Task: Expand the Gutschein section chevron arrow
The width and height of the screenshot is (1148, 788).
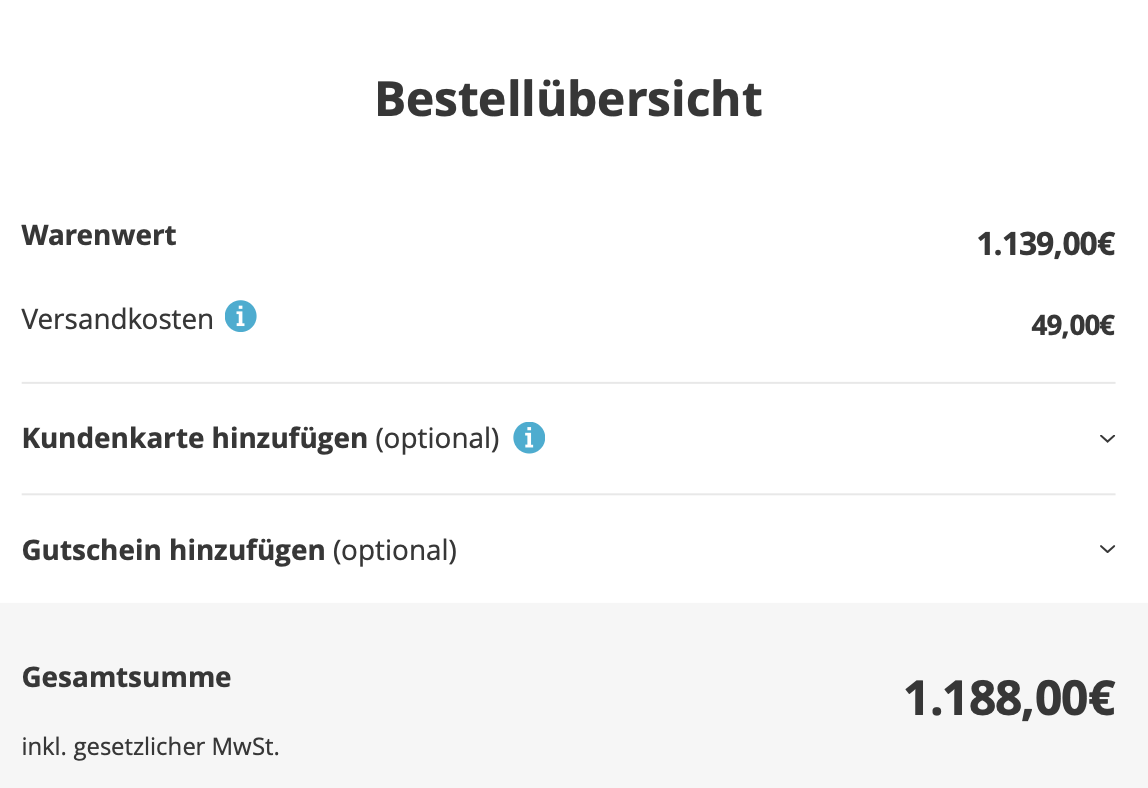Action: [x=1106, y=549]
